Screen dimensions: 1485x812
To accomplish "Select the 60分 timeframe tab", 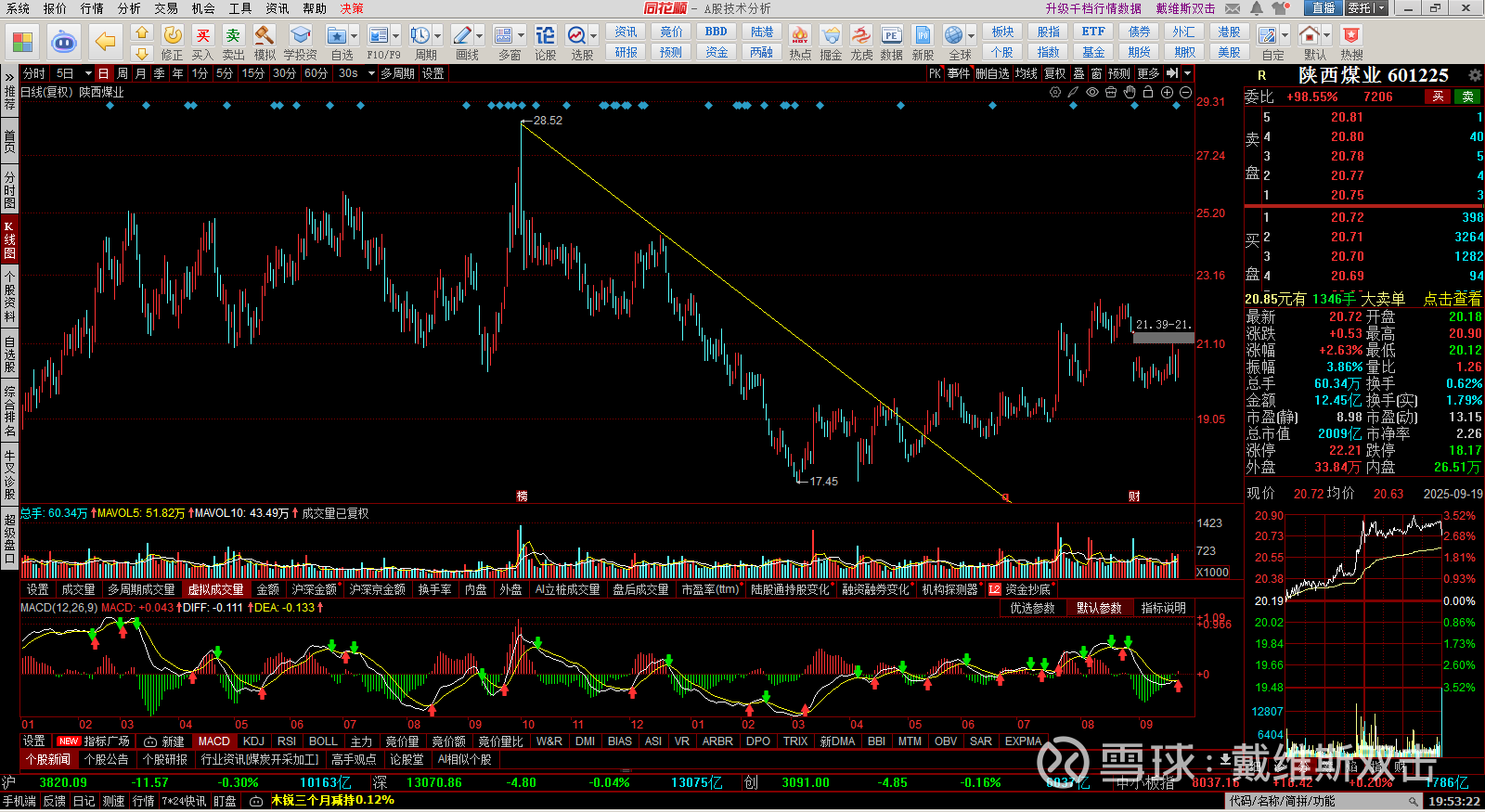I will pos(316,73).
